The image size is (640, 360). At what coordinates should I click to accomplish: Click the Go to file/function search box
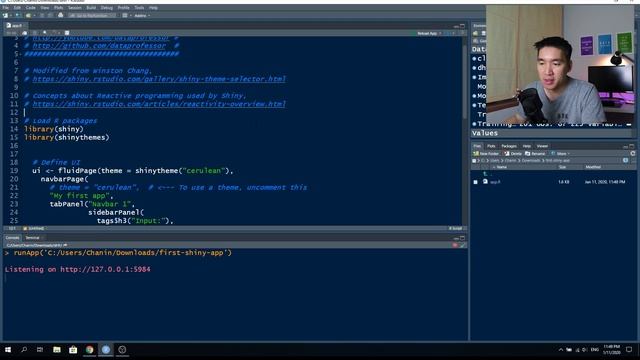(x=92, y=16)
